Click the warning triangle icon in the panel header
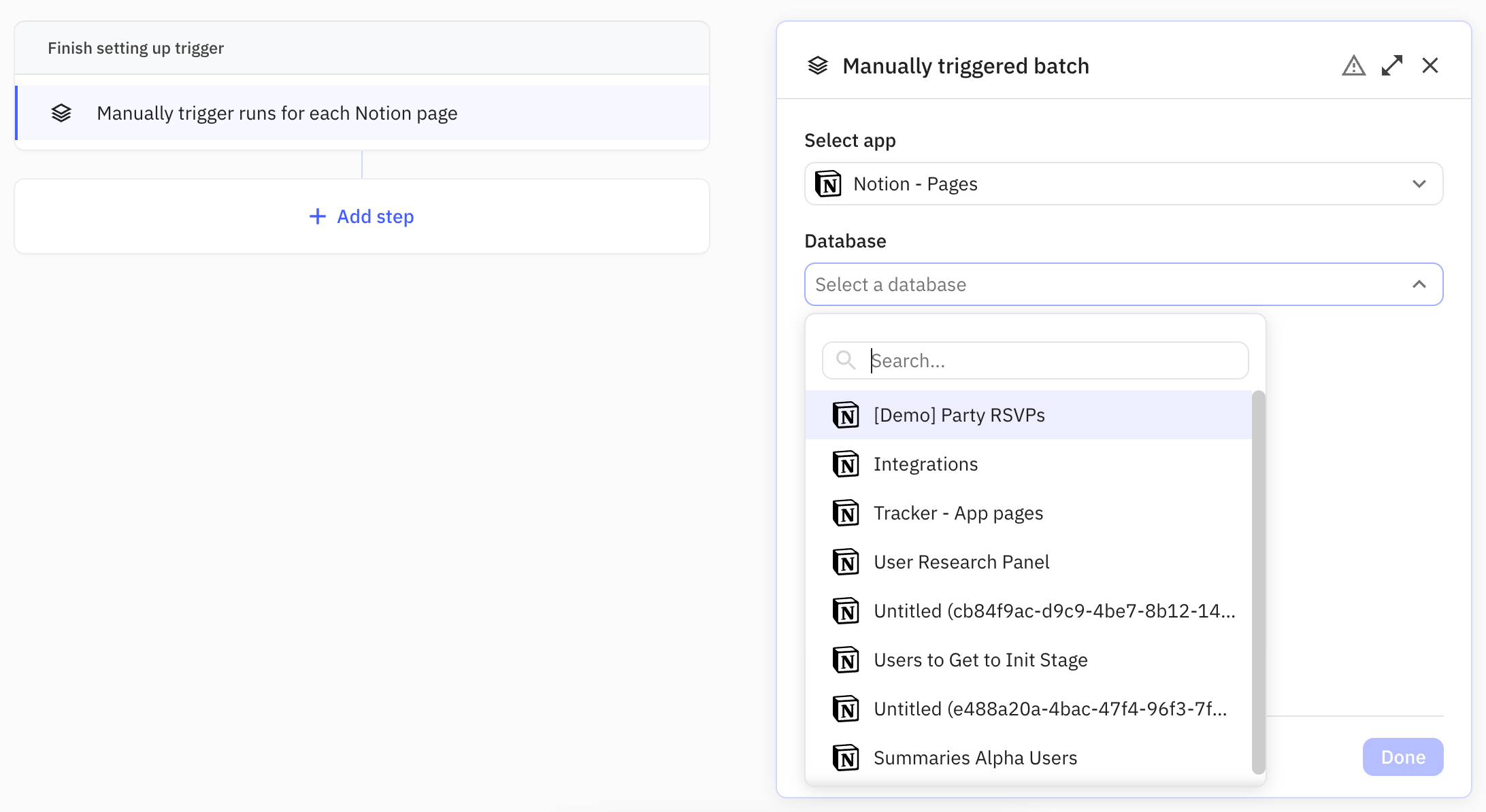 [1353, 66]
